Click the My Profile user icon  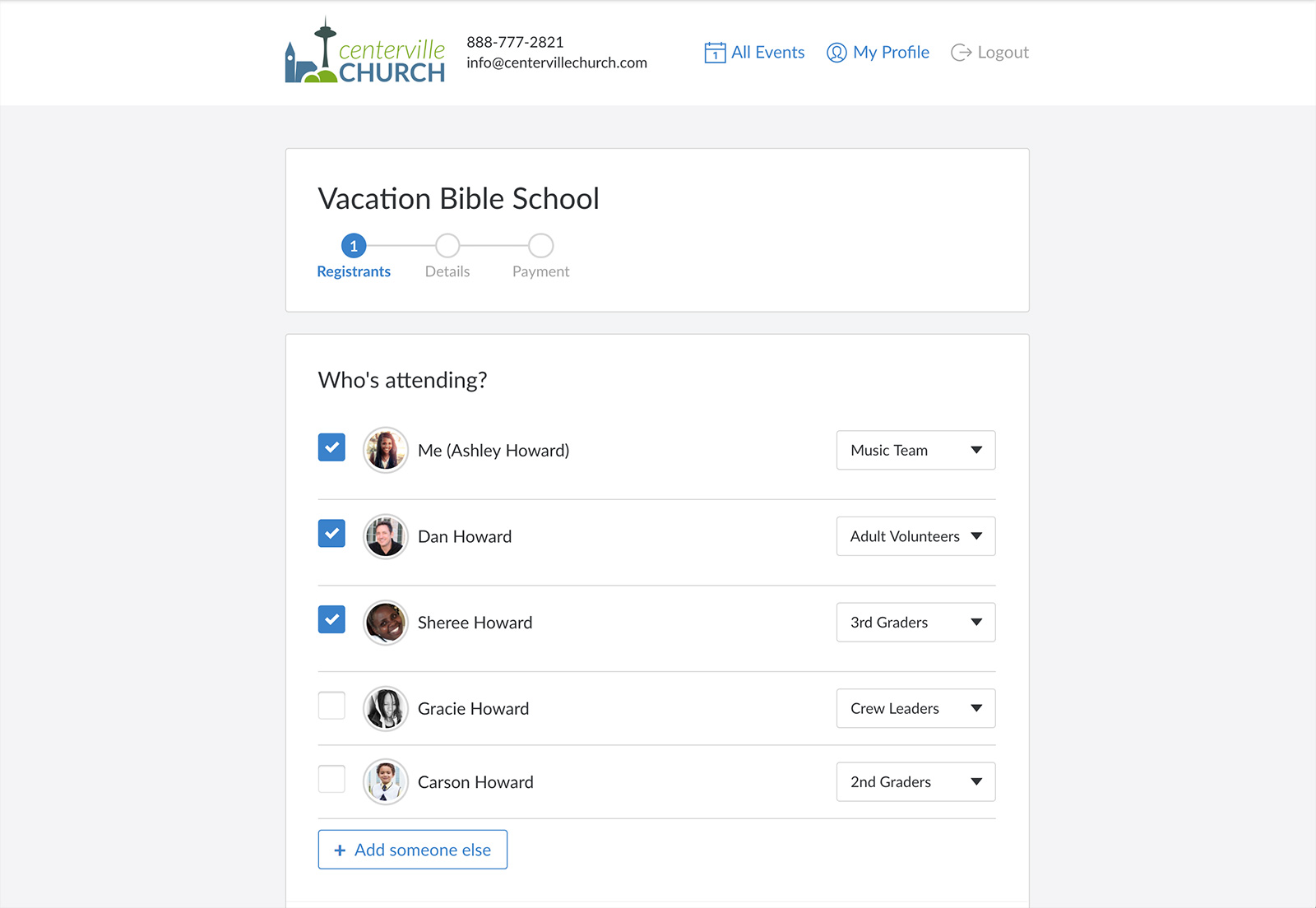(x=836, y=53)
